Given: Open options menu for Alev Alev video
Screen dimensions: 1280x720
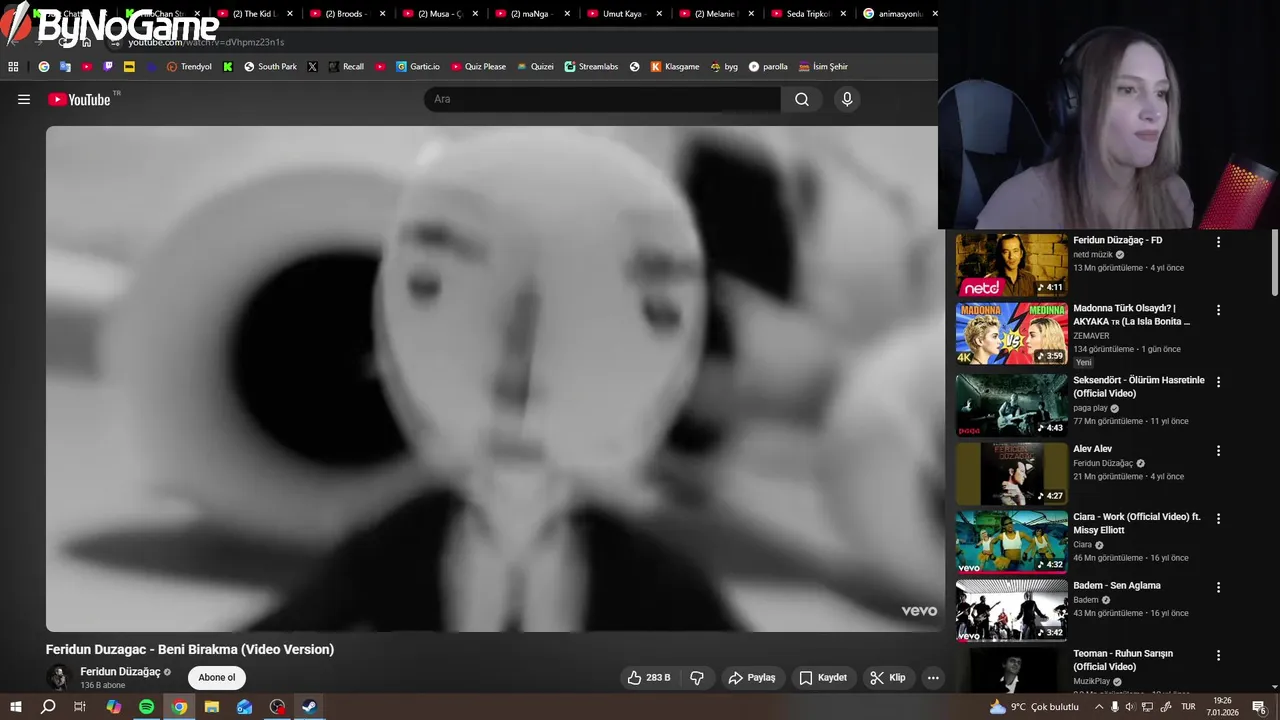Looking at the screenshot, I should click(1218, 451).
